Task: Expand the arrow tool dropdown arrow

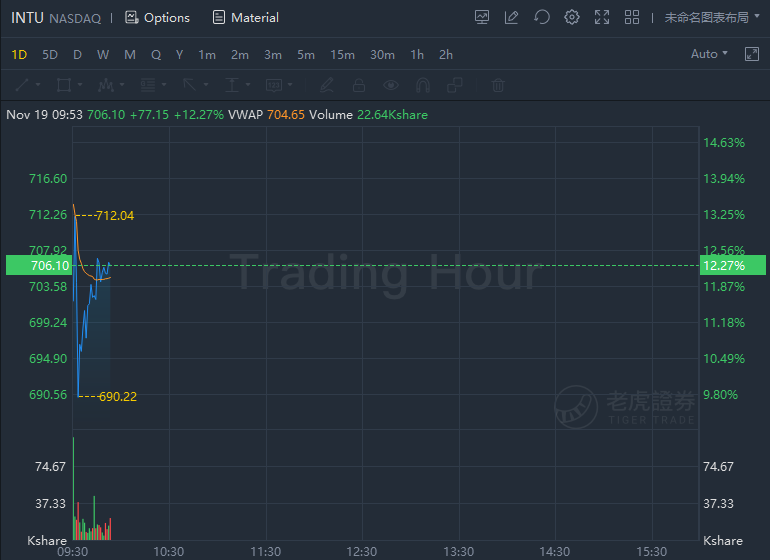Action: pos(206,84)
